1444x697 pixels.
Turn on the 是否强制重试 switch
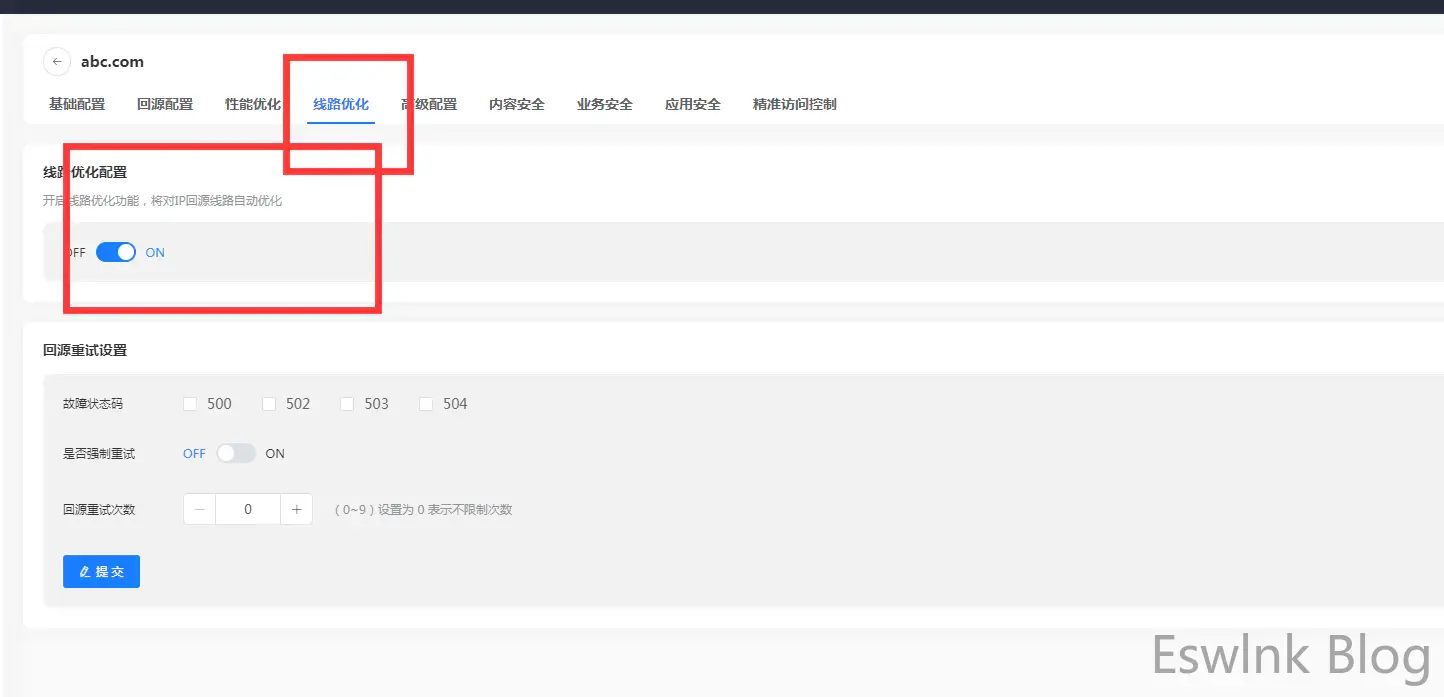click(x=236, y=454)
